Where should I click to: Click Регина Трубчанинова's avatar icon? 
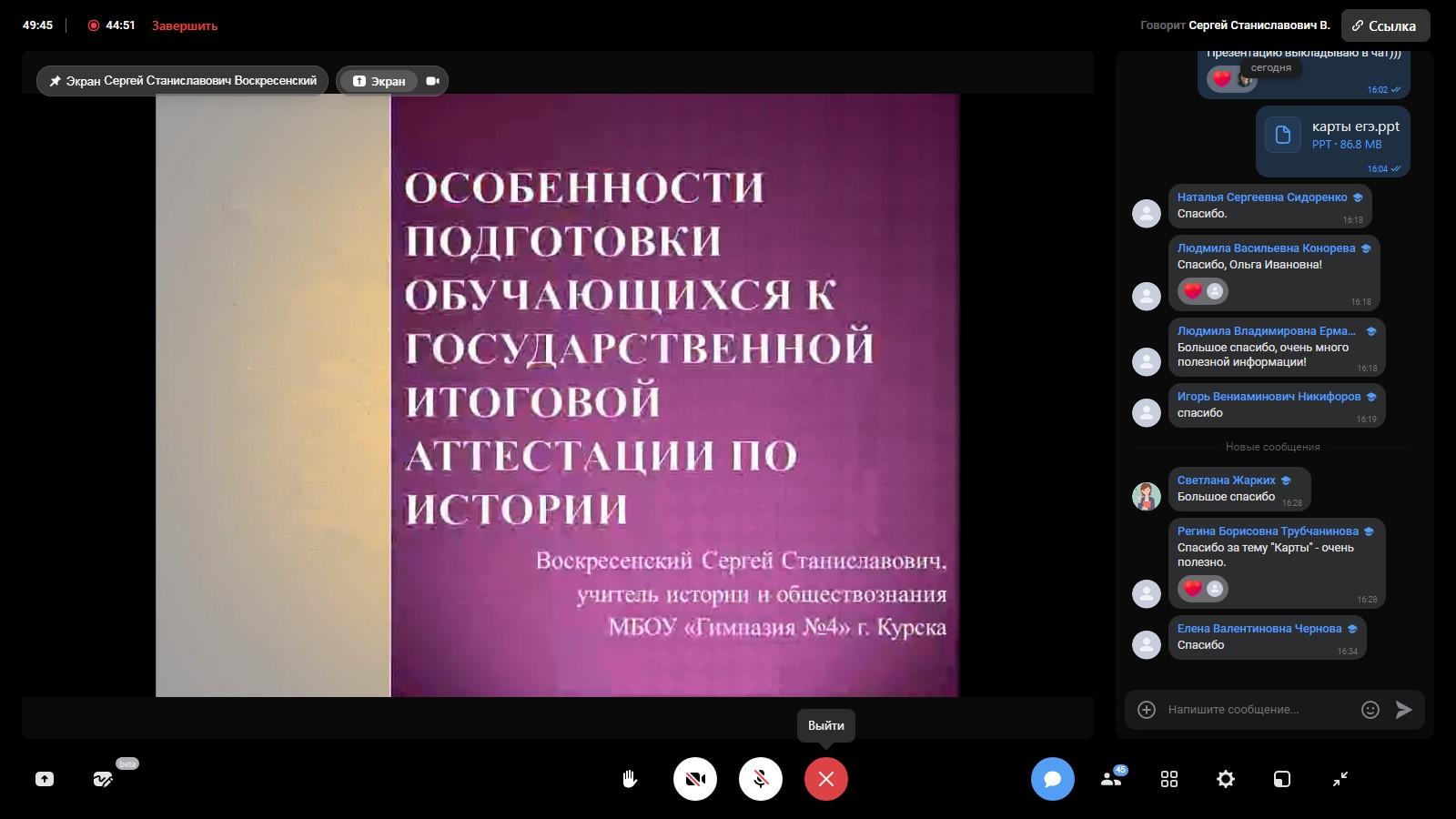(x=1147, y=593)
